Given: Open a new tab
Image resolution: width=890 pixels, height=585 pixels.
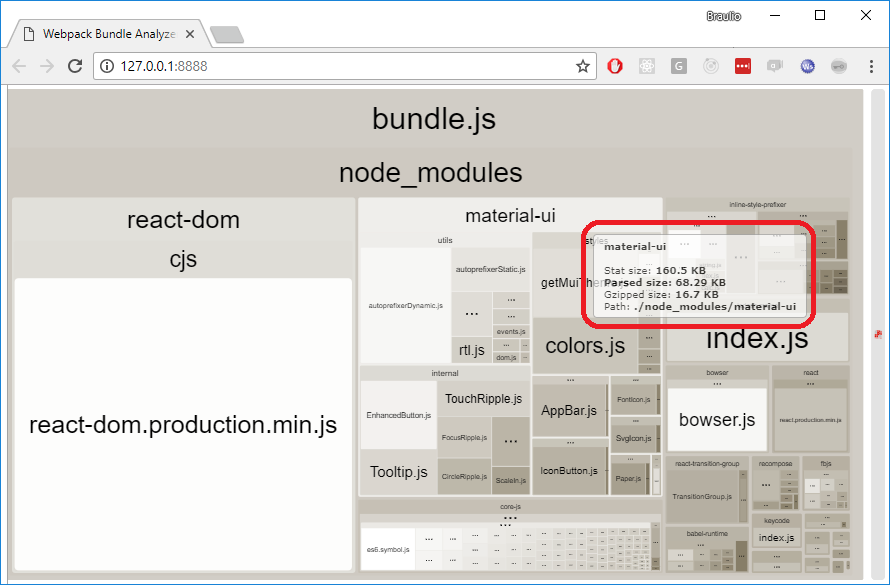Looking at the screenshot, I should [x=227, y=35].
